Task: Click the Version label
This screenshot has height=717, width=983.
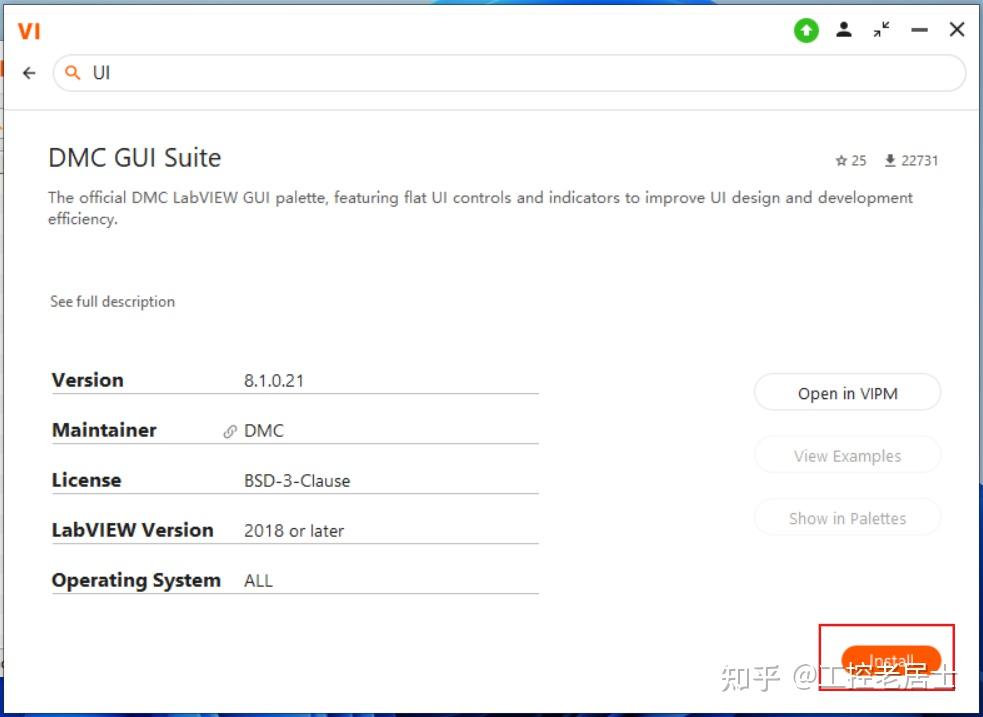Action: [88, 380]
